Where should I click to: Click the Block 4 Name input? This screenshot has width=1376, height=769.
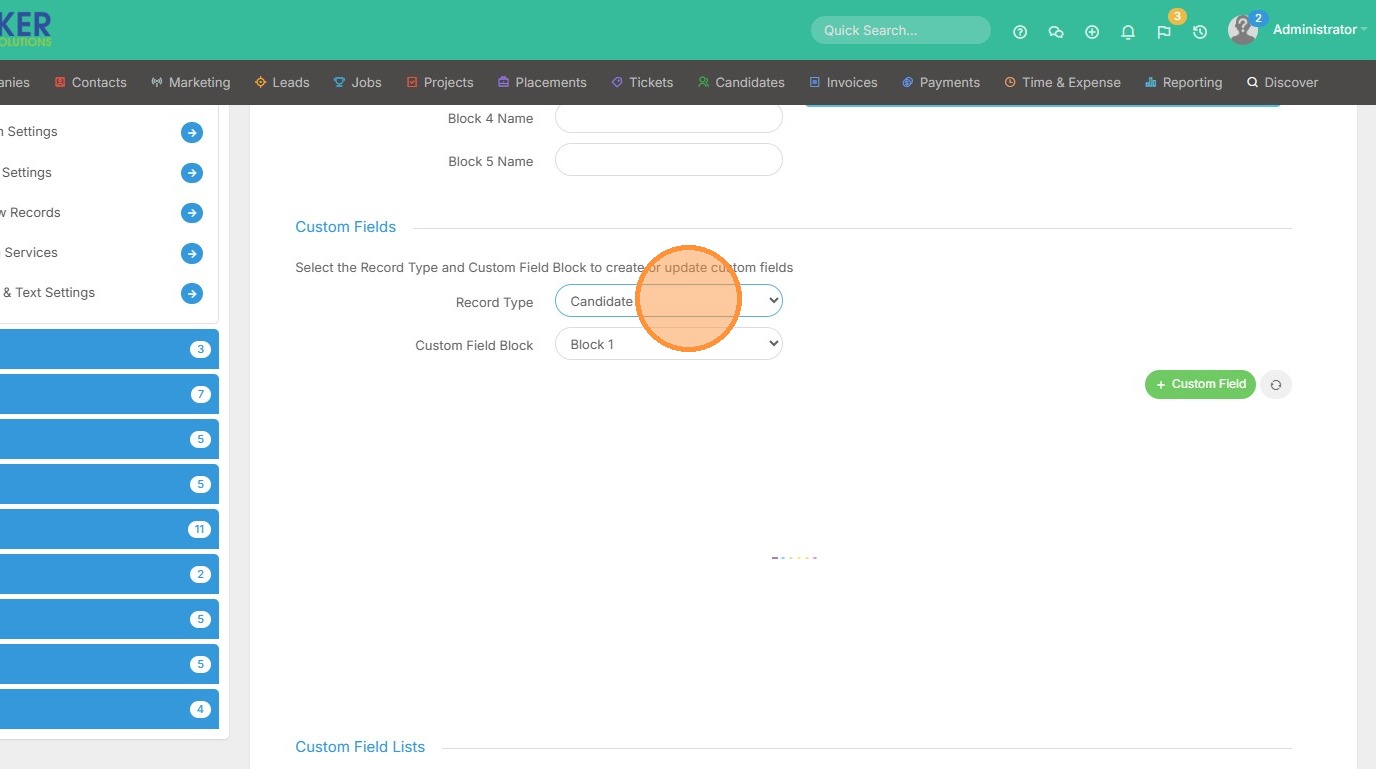(669, 118)
